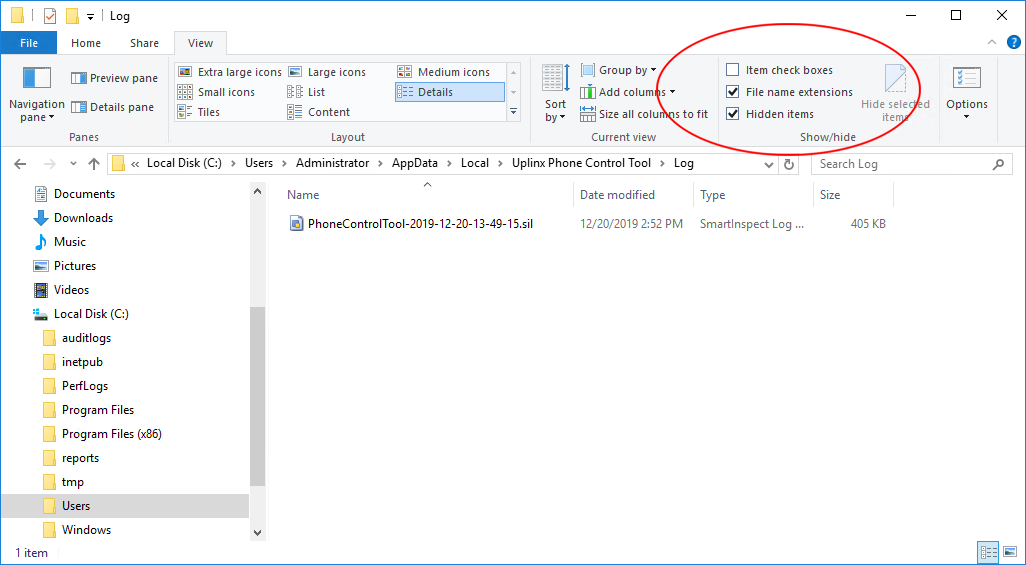Select the Extra large icons layout
The width and height of the screenshot is (1026, 565).
click(x=229, y=72)
